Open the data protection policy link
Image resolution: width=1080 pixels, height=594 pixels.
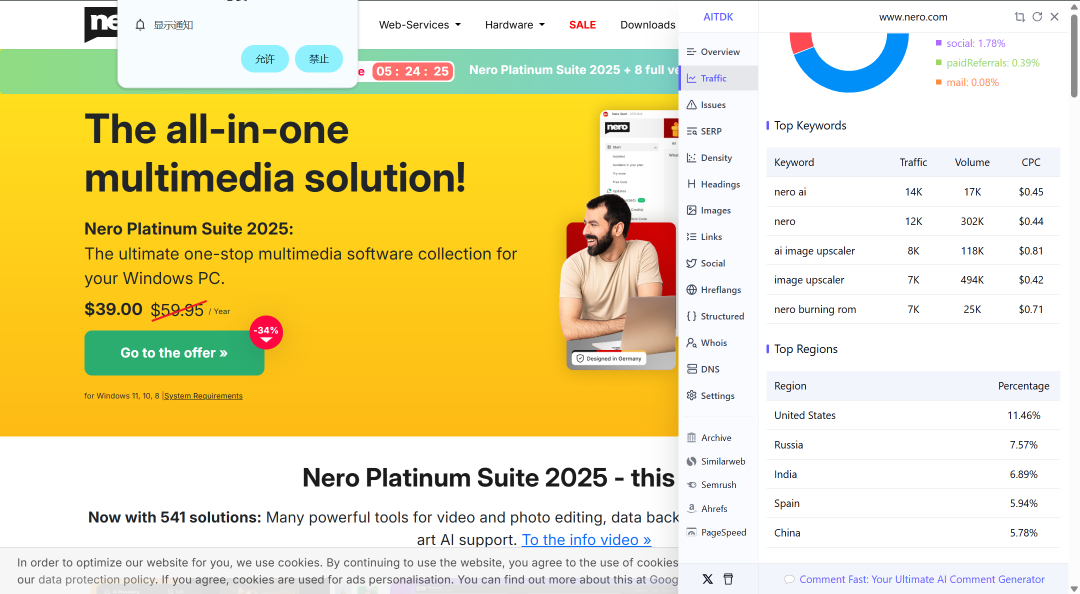point(97,580)
